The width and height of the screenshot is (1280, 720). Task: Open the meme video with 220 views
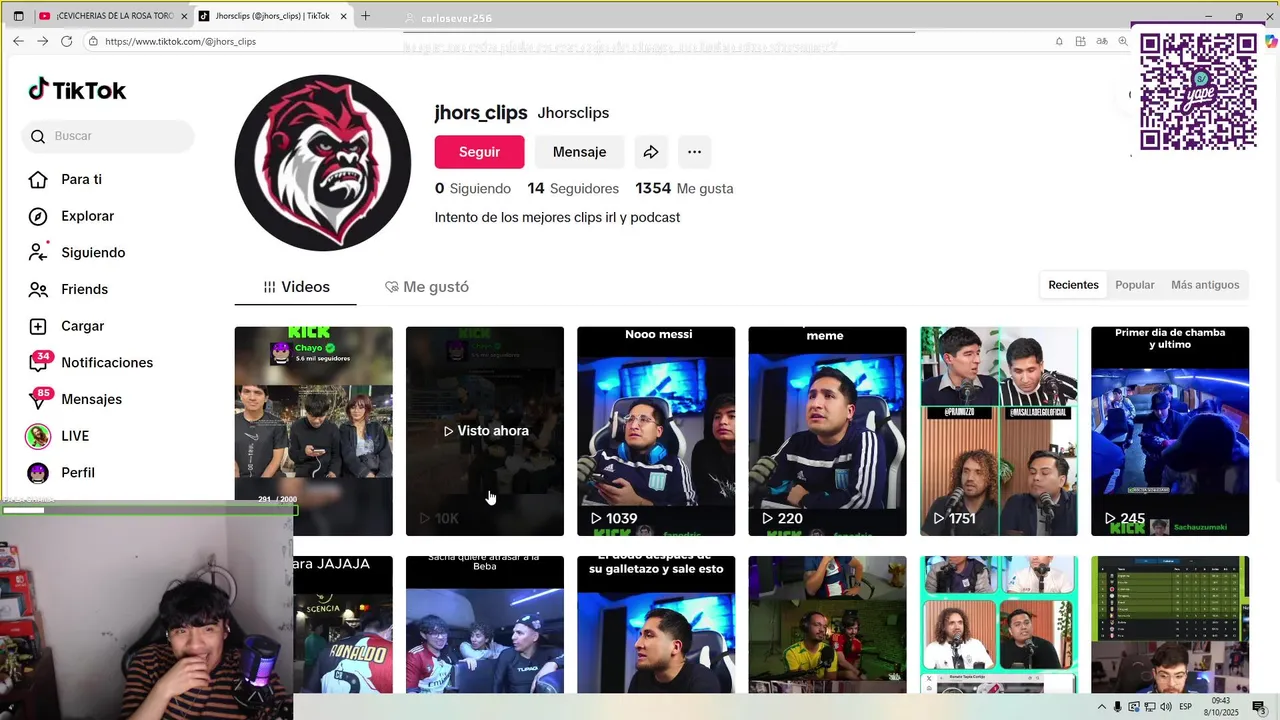click(x=827, y=431)
